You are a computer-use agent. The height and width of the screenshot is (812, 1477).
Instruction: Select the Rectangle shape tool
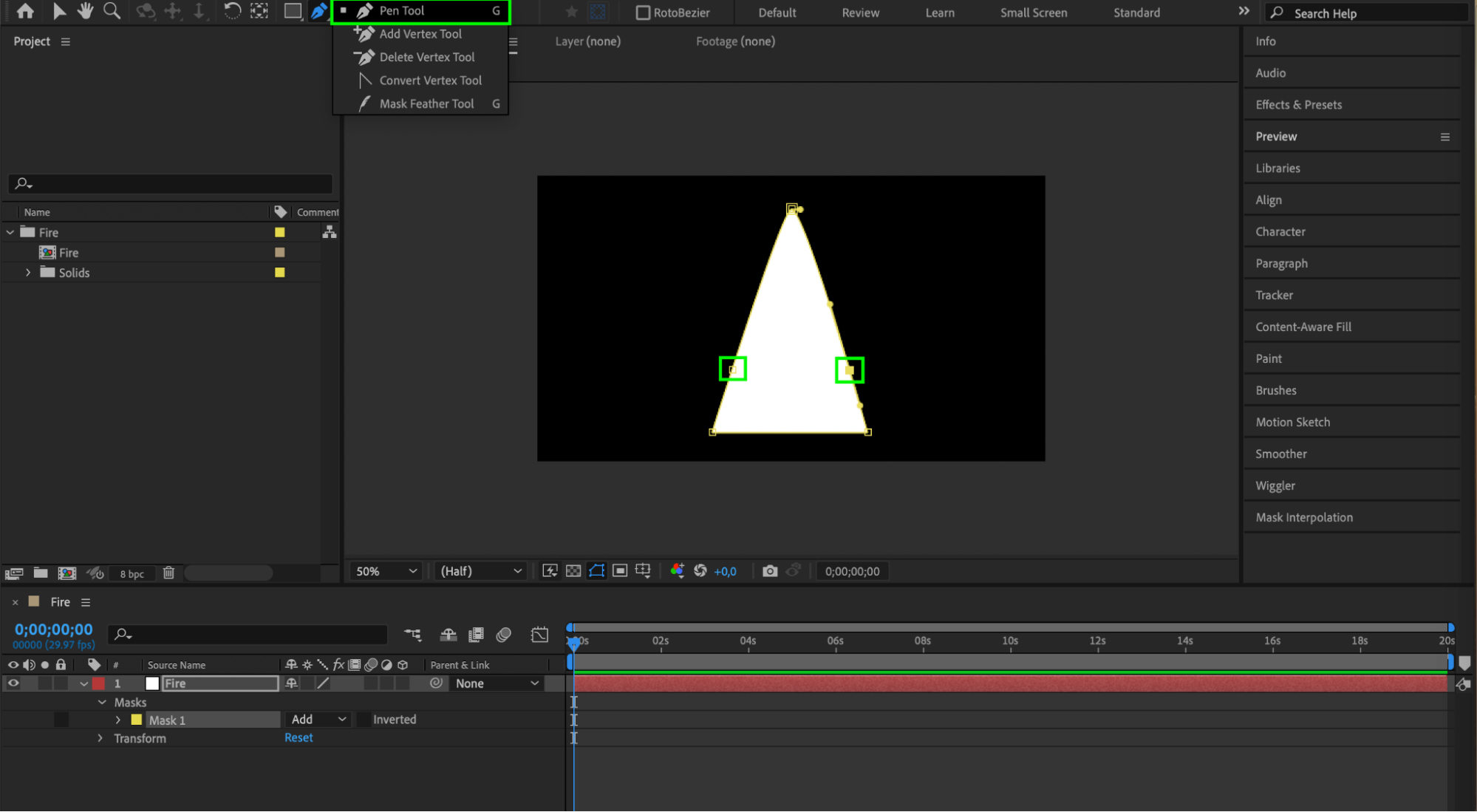[293, 11]
